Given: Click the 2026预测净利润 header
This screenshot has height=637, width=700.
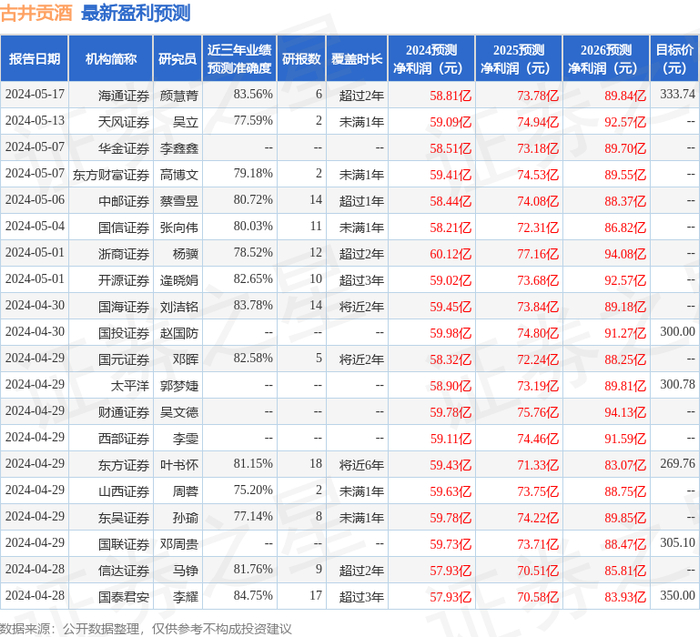Looking at the screenshot, I should [606, 59].
